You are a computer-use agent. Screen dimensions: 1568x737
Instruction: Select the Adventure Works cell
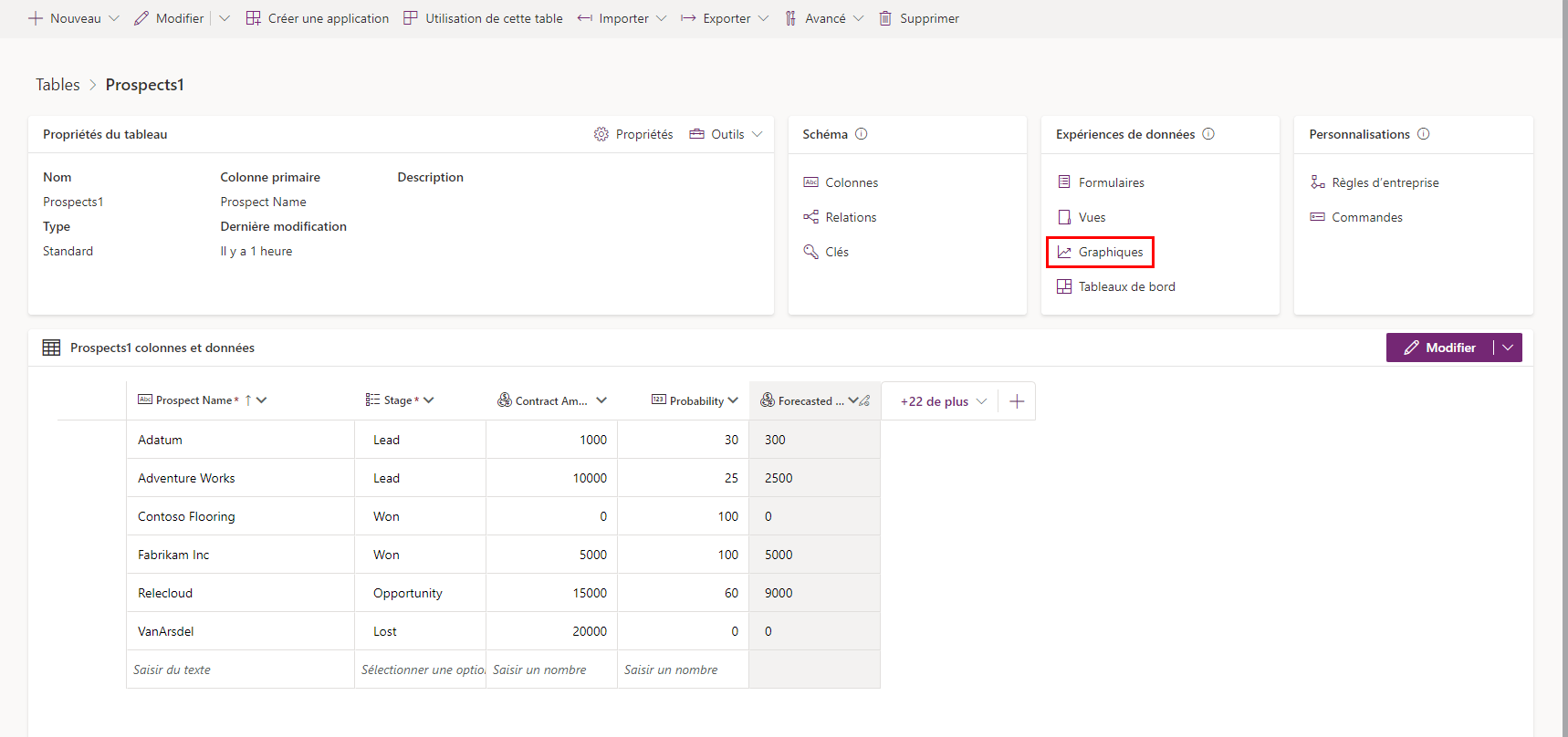pos(240,478)
